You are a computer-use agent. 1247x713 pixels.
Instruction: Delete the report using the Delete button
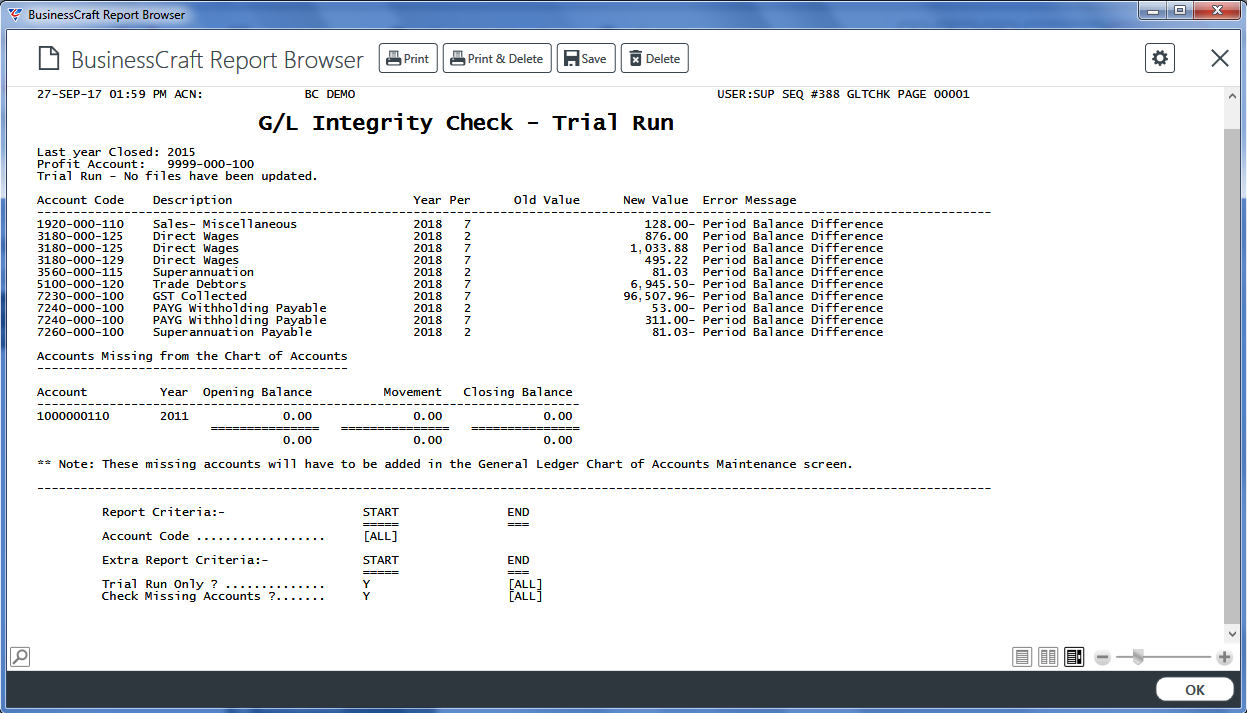point(654,59)
